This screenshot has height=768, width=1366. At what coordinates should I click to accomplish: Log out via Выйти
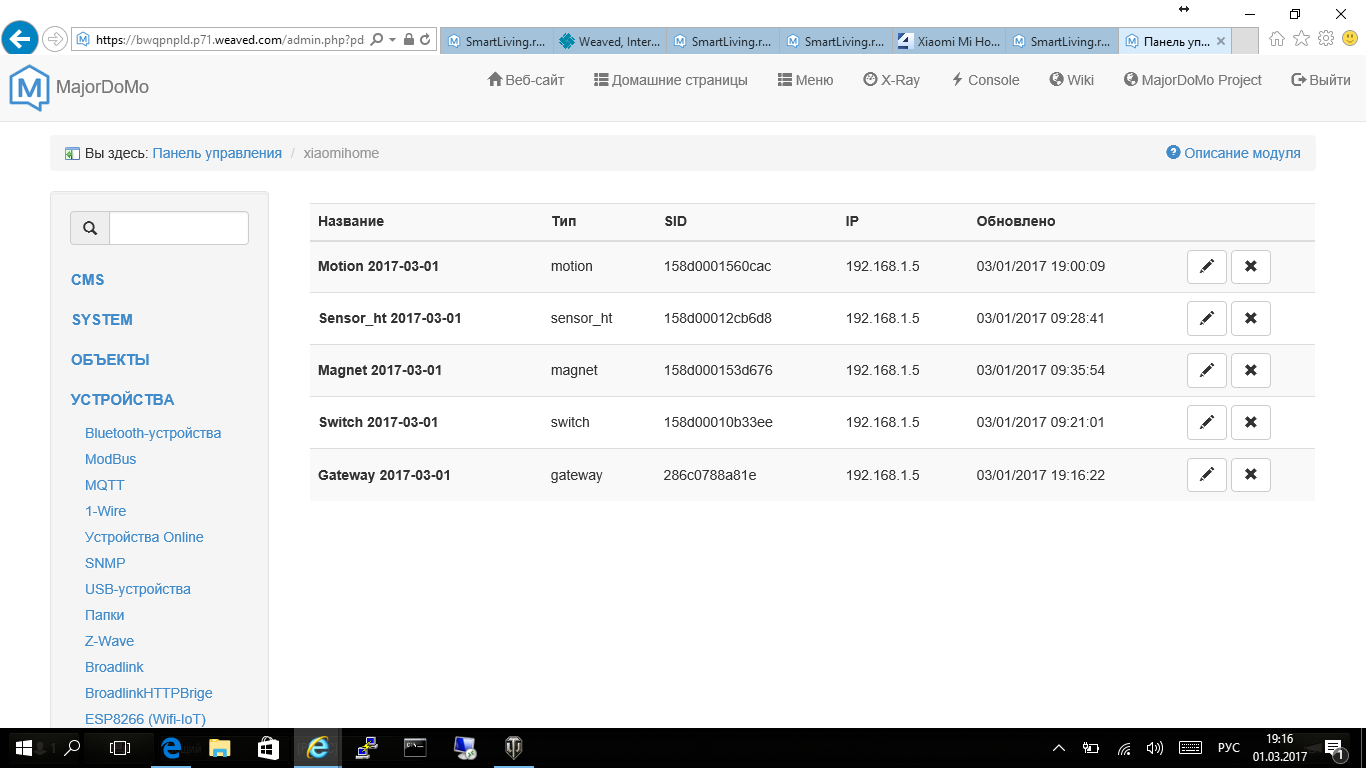click(x=1321, y=80)
